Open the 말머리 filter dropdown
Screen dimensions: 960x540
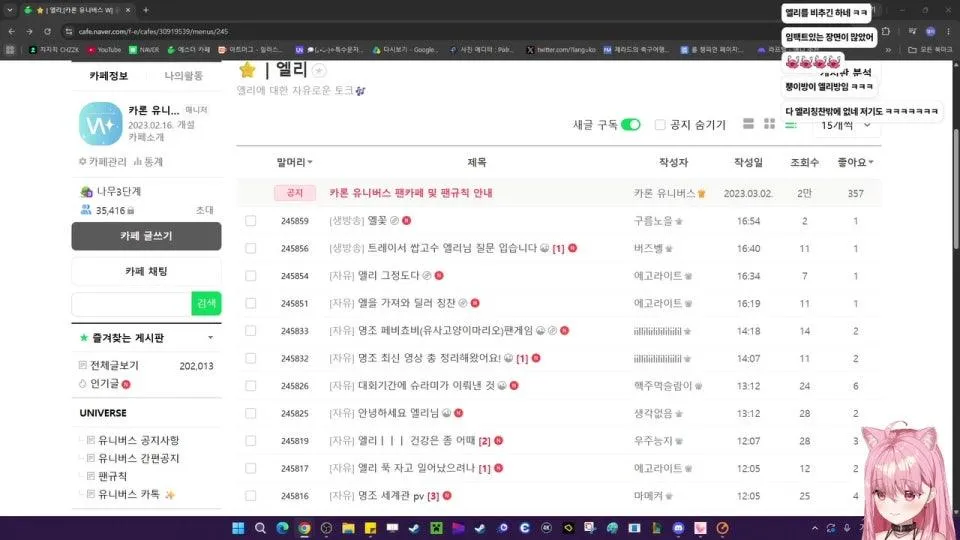294,162
